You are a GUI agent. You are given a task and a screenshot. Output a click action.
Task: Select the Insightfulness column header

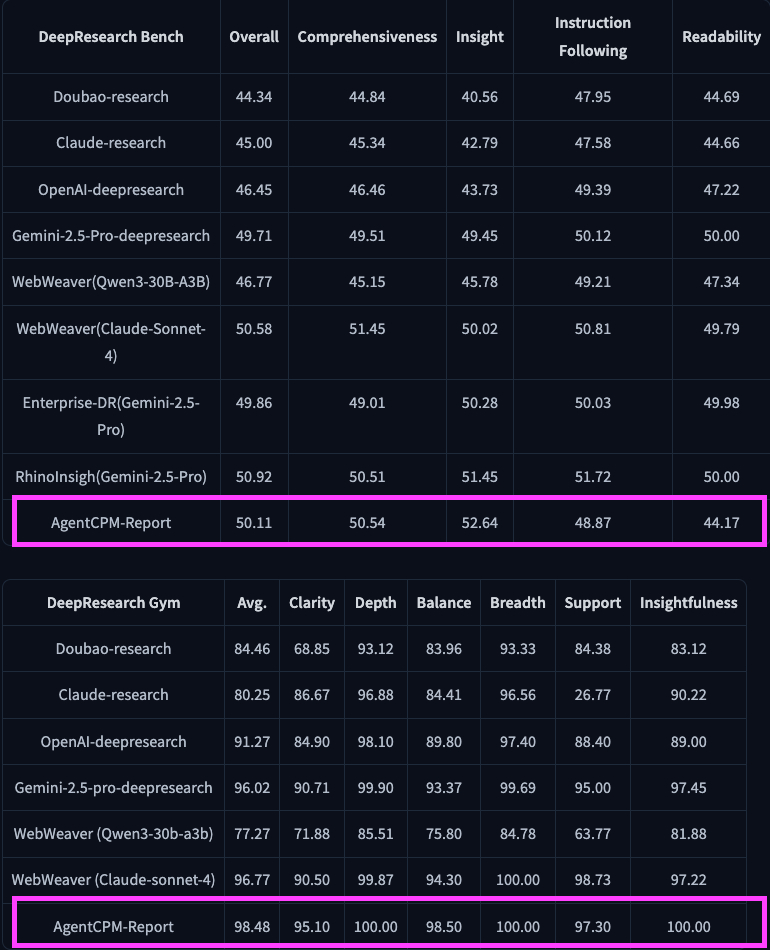688,603
